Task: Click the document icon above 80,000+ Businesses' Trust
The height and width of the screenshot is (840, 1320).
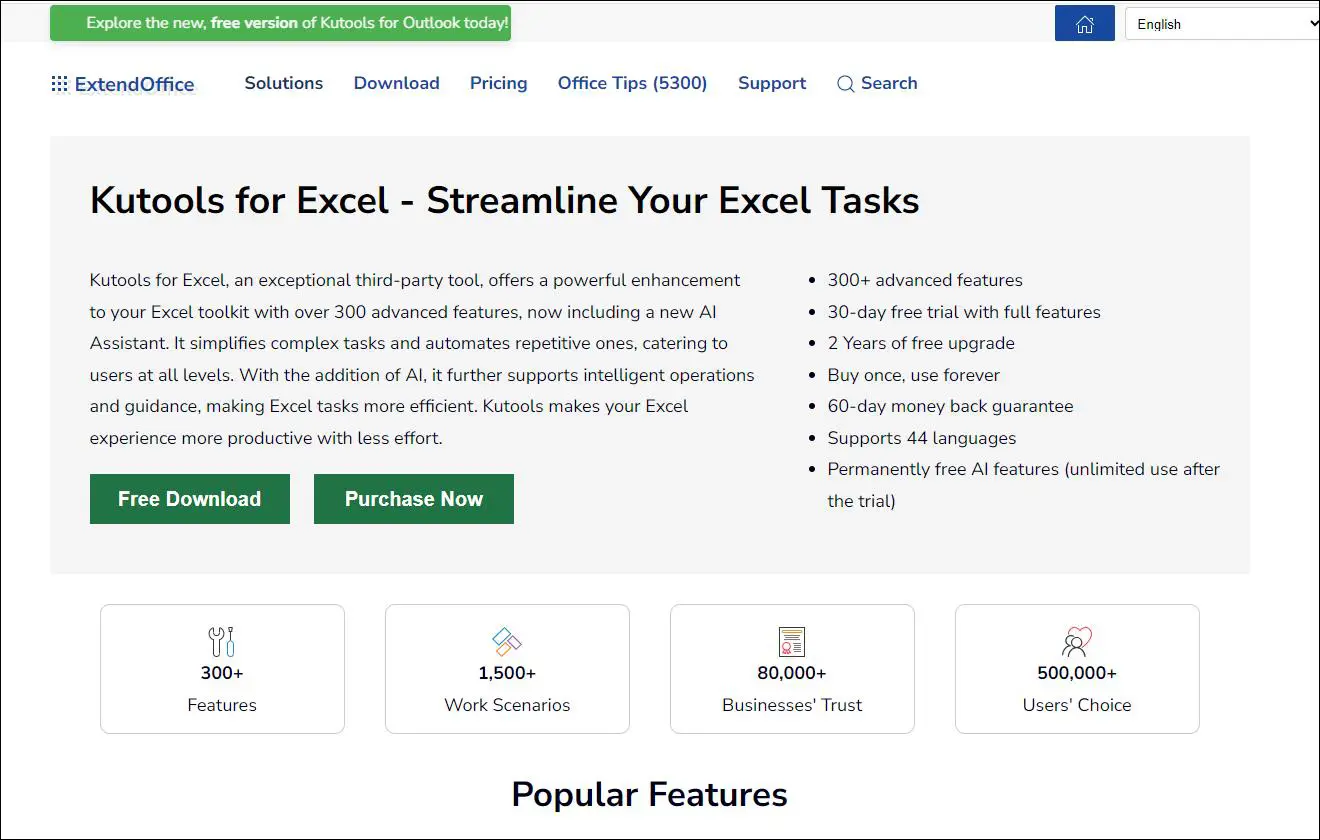Action: (791, 641)
